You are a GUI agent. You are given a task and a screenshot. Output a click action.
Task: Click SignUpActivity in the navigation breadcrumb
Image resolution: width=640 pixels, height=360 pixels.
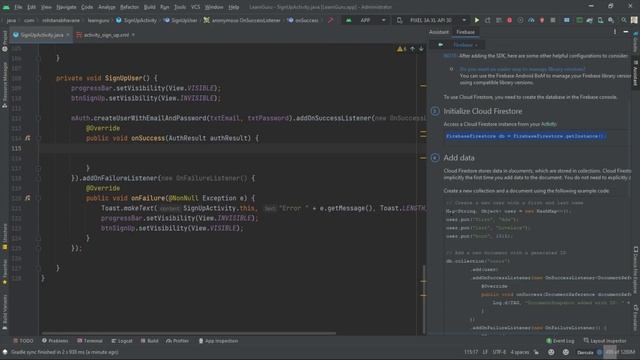click(x=136, y=20)
